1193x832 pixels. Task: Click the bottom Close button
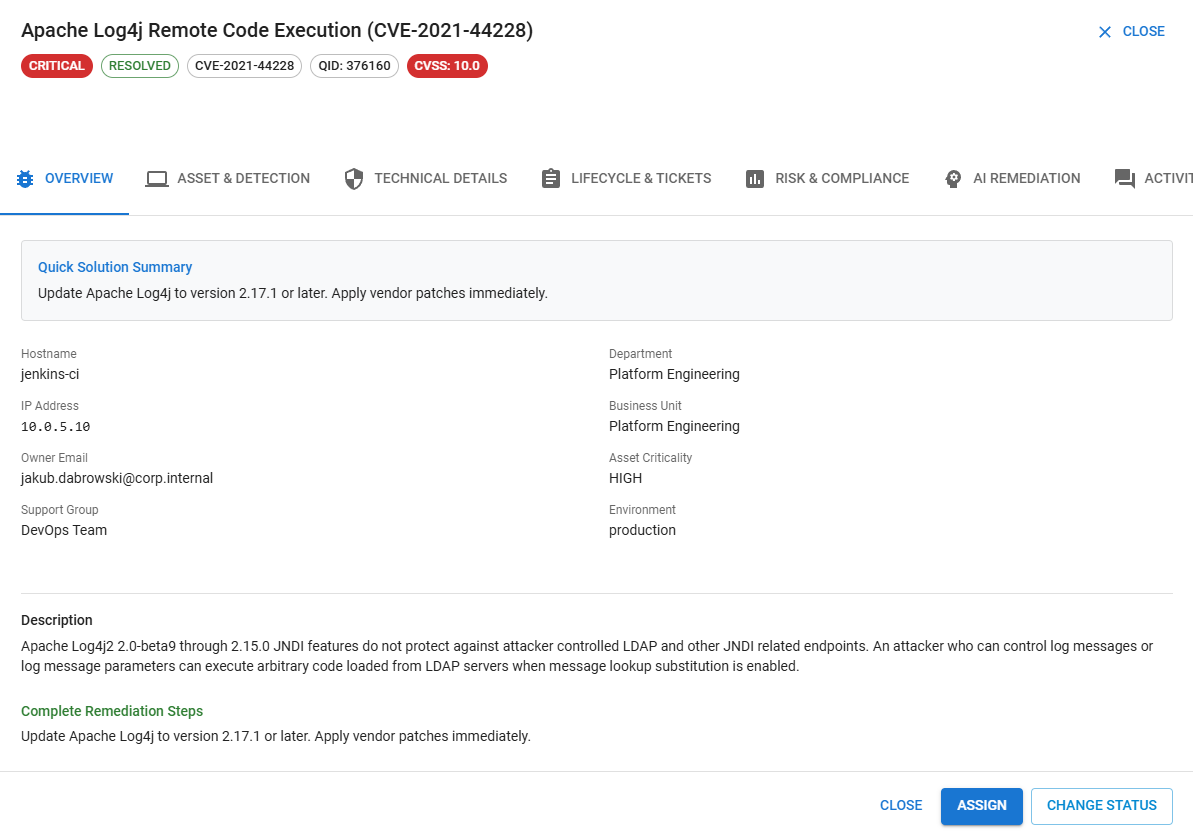901,806
